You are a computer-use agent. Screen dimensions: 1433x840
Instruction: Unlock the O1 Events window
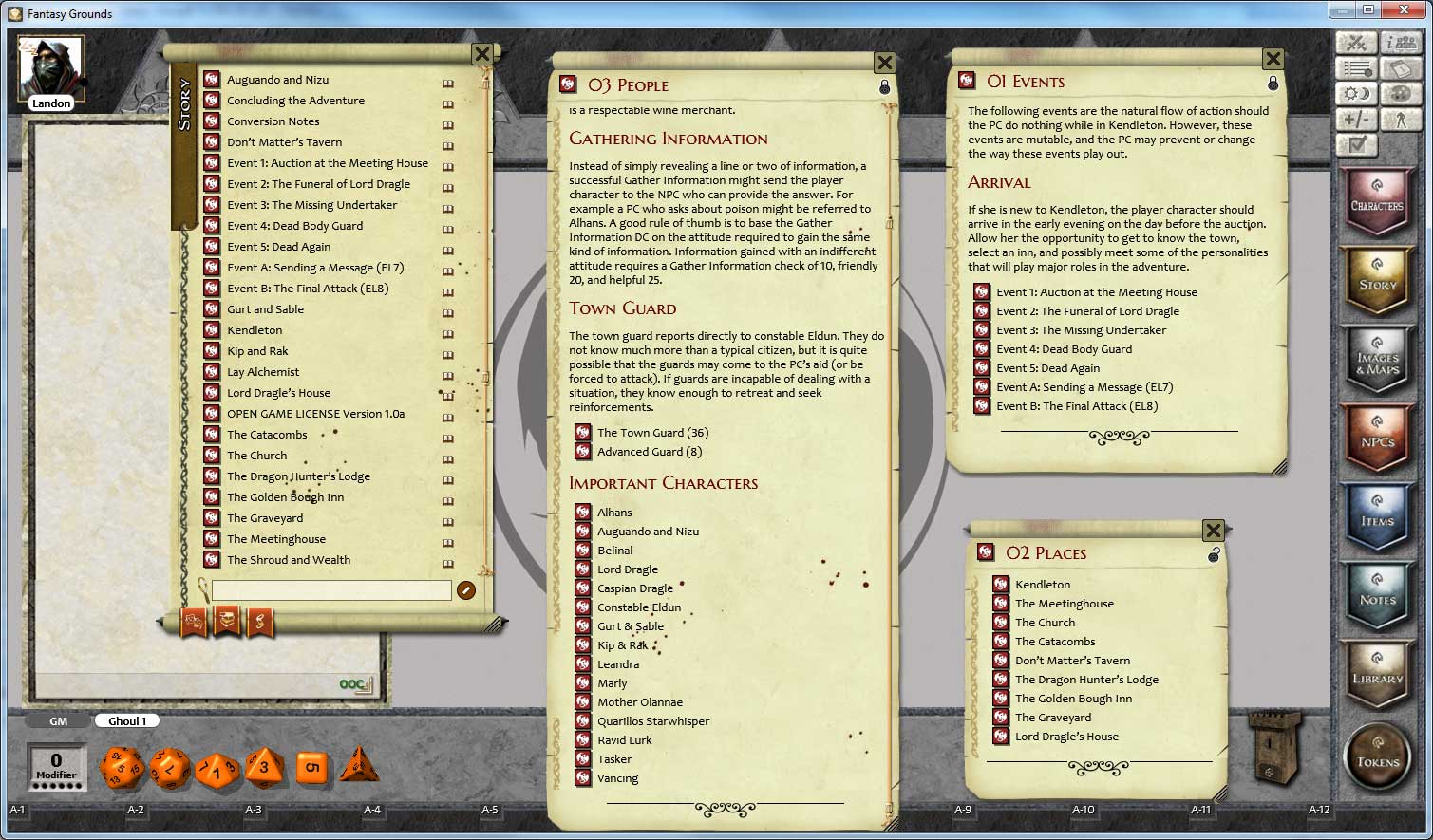click(1273, 84)
